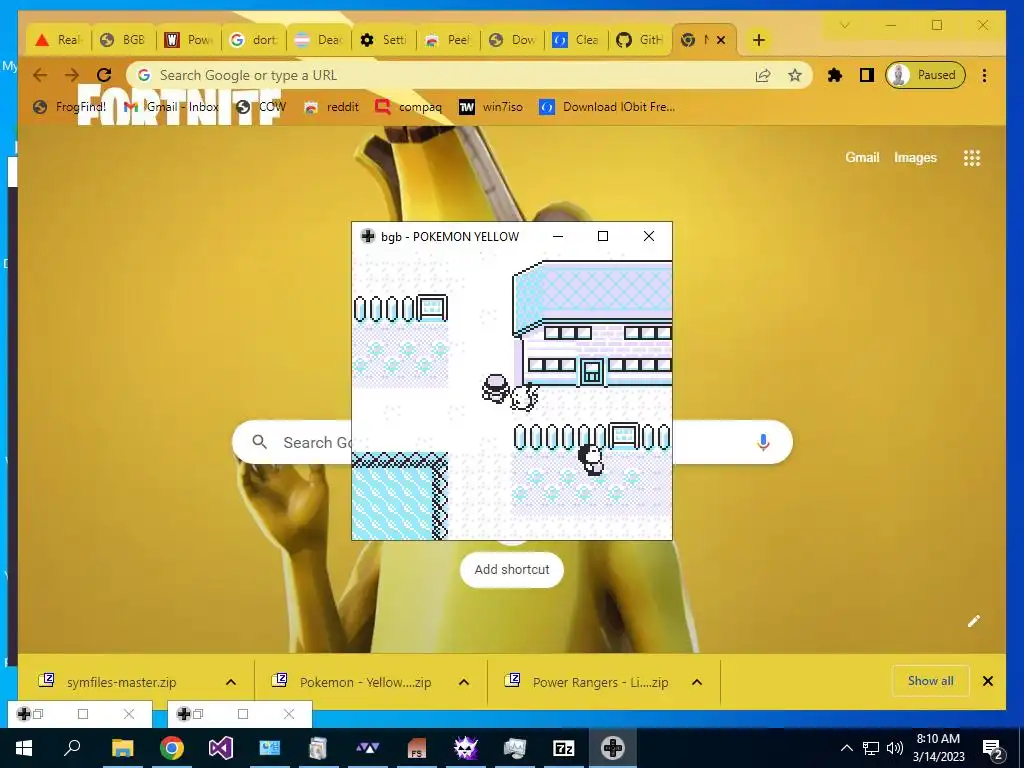Open the reddit bookmark

pos(331,107)
